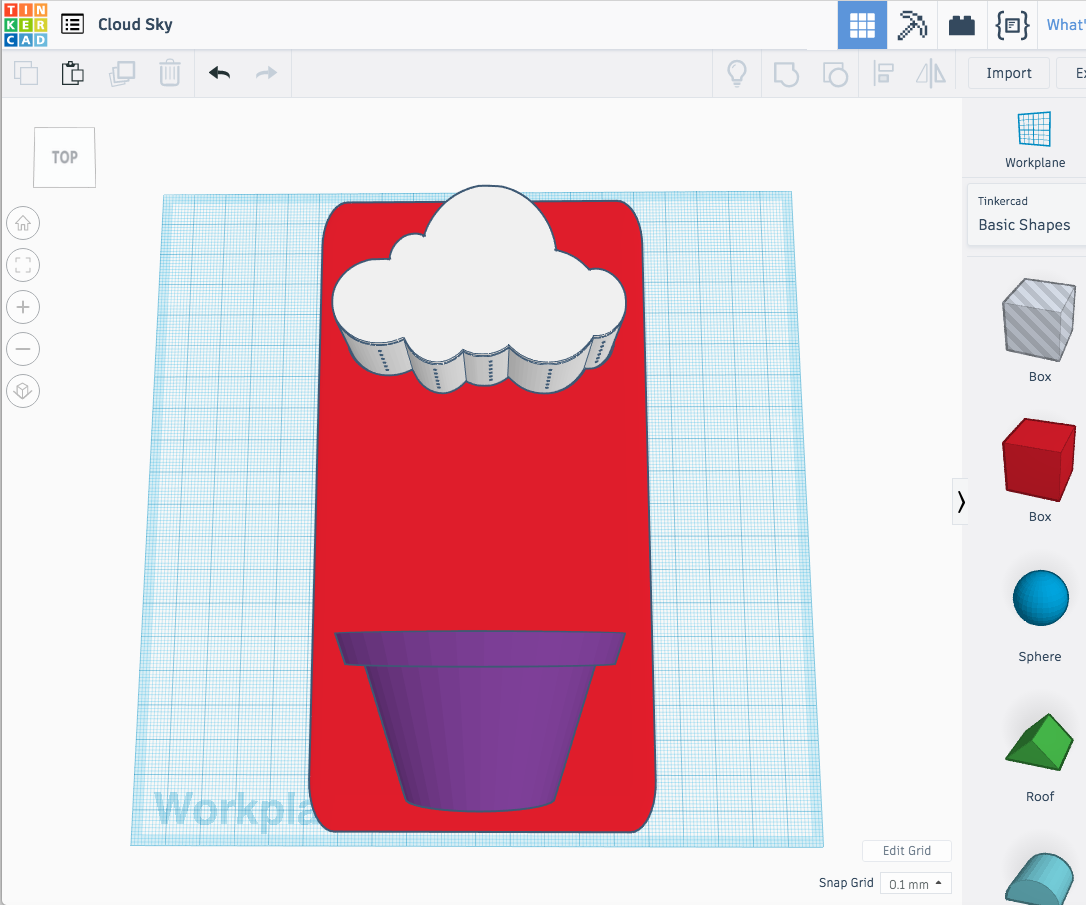Viewport: 1086px width, 905px height.
Task: Select the Duplicate and repeat icon
Action: (122, 73)
